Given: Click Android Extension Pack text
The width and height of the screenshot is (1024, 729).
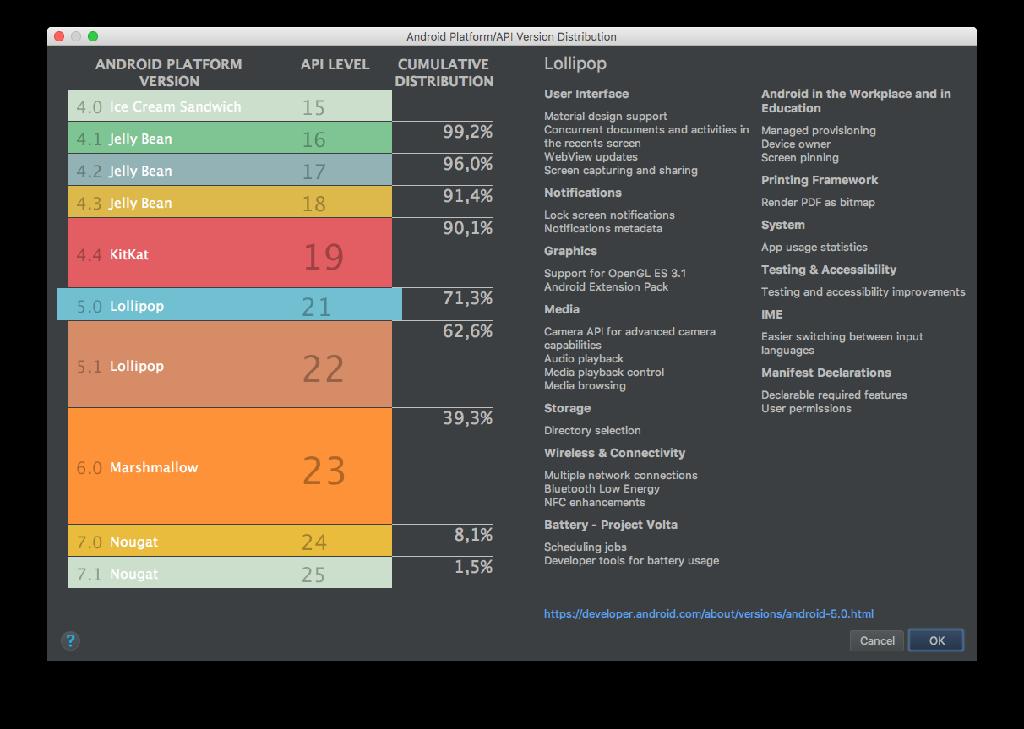Looking at the screenshot, I should pos(606,287).
